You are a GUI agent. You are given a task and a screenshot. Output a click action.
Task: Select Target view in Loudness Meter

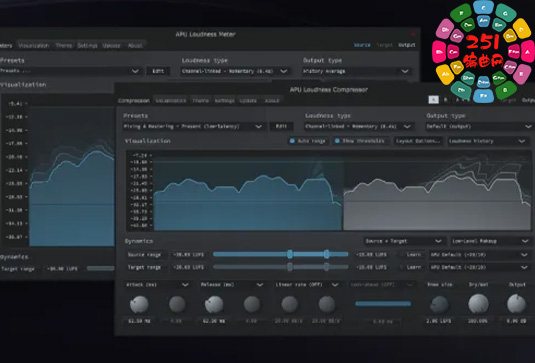[385, 45]
